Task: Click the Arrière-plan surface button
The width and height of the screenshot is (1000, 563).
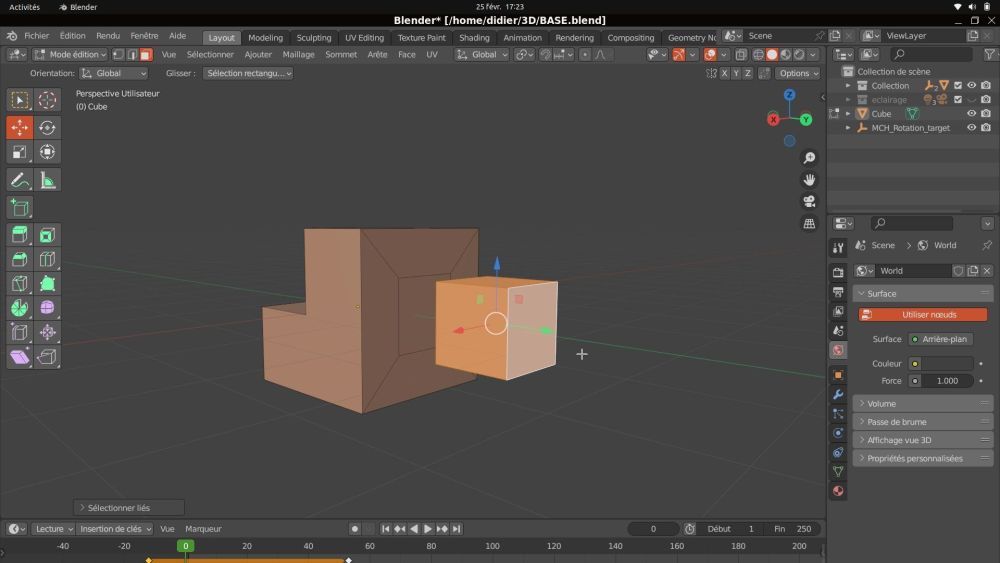Action: tap(941, 339)
